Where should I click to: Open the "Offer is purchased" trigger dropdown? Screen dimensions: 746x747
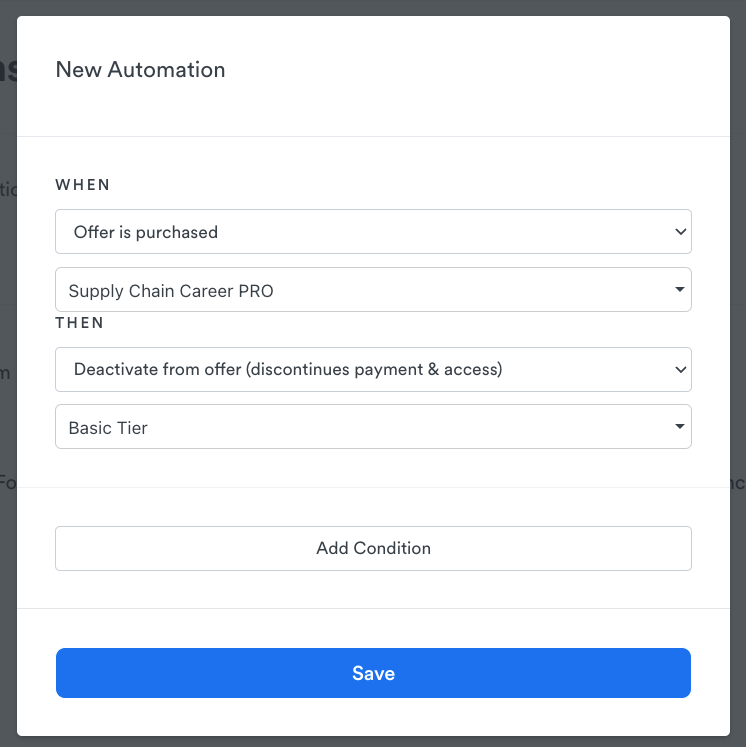372,232
